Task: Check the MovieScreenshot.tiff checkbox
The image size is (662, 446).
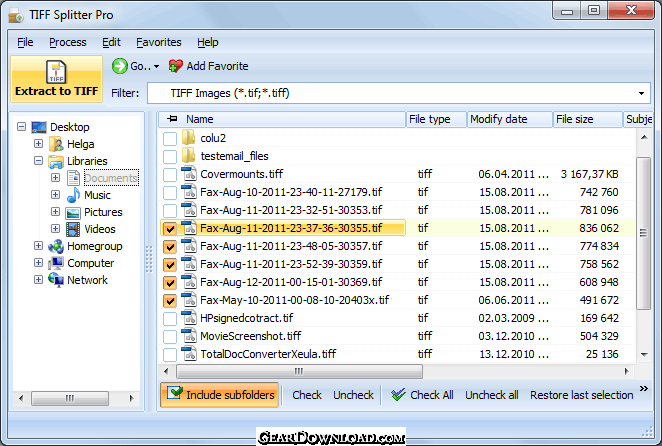Action: (170, 337)
